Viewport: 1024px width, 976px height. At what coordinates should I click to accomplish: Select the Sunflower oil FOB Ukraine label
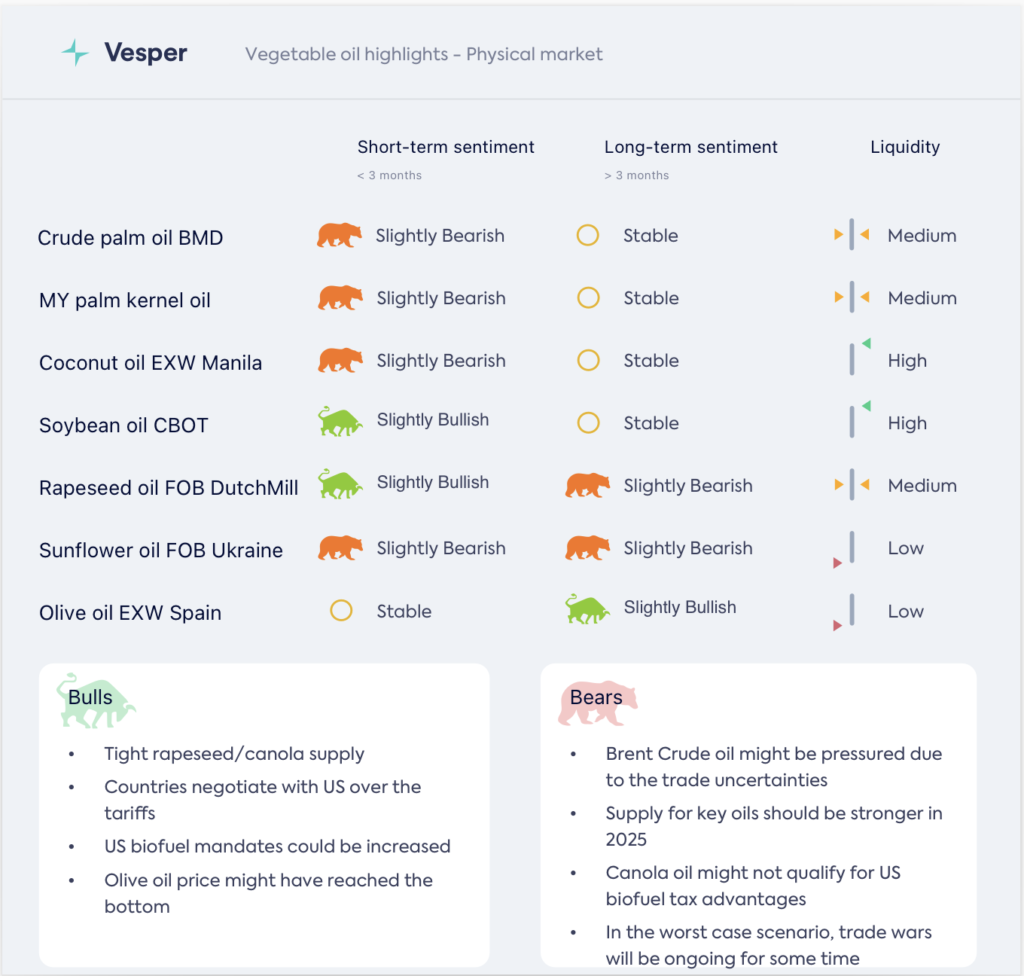tap(161, 550)
